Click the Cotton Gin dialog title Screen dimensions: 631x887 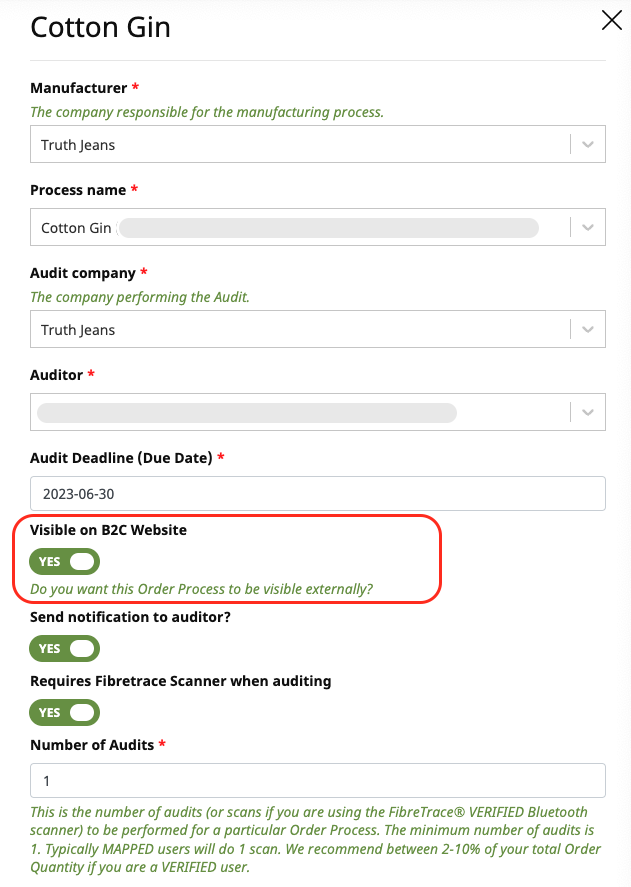[101, 27]
